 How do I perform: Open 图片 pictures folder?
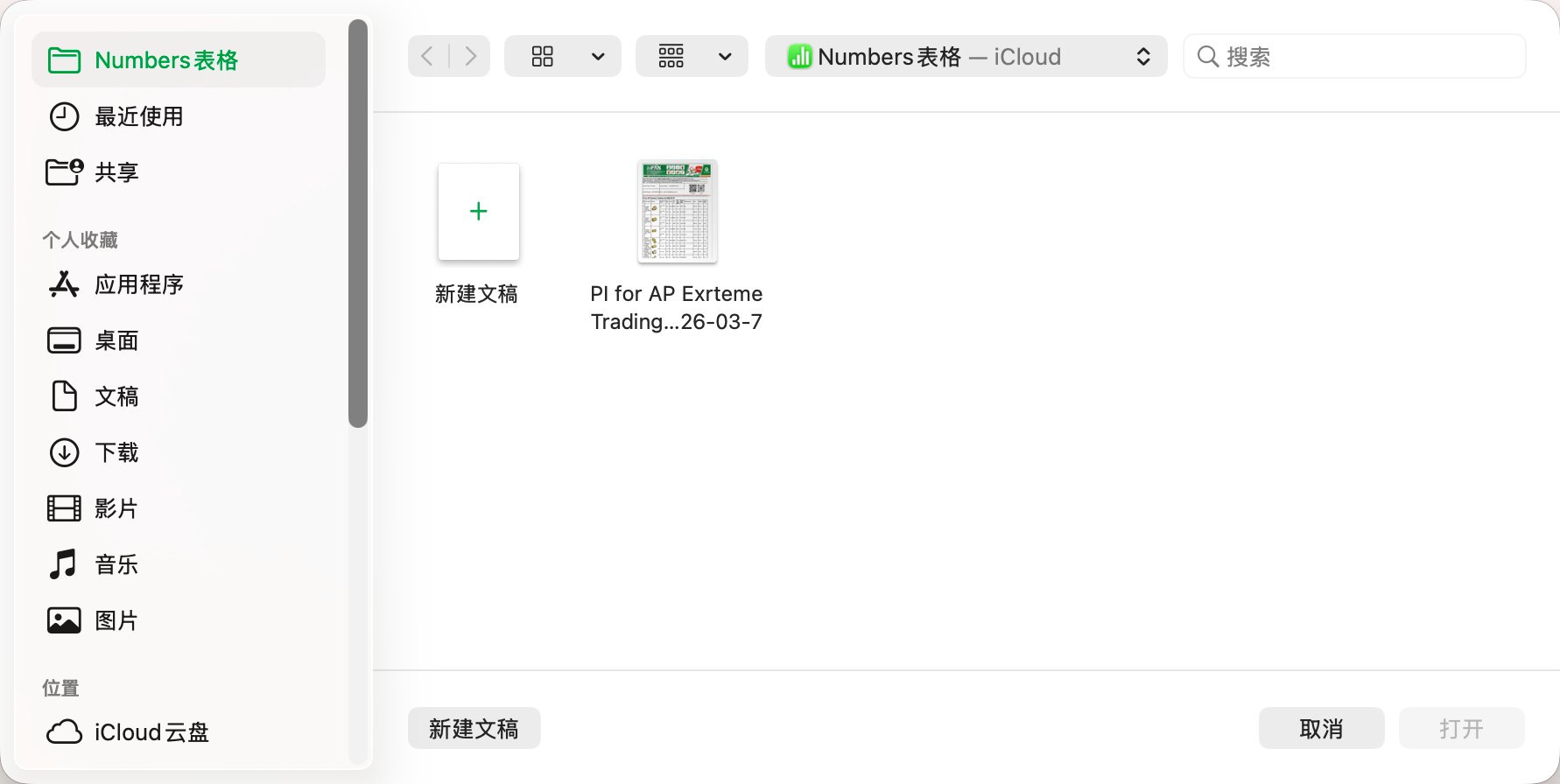click(x=116, y=620)
